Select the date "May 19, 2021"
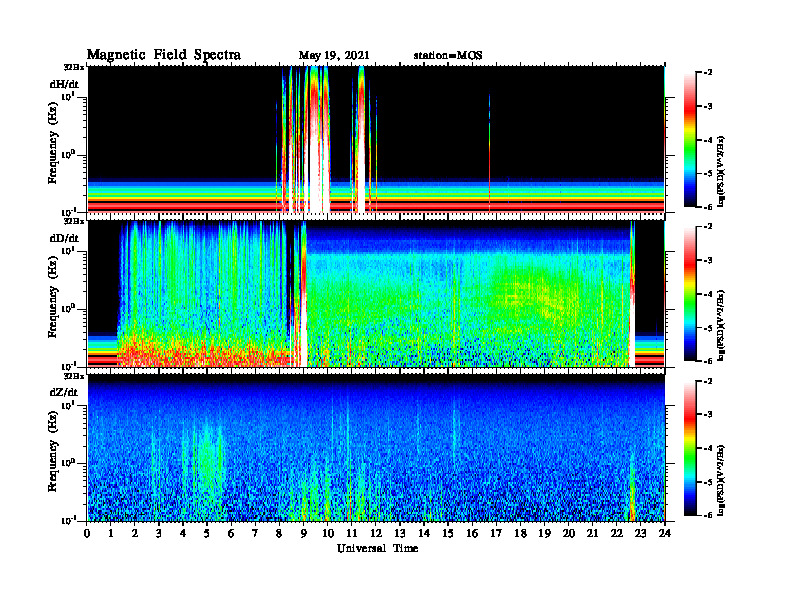This screenshot has width=792, height=612. pyautogui.click(x=334, y=56)
